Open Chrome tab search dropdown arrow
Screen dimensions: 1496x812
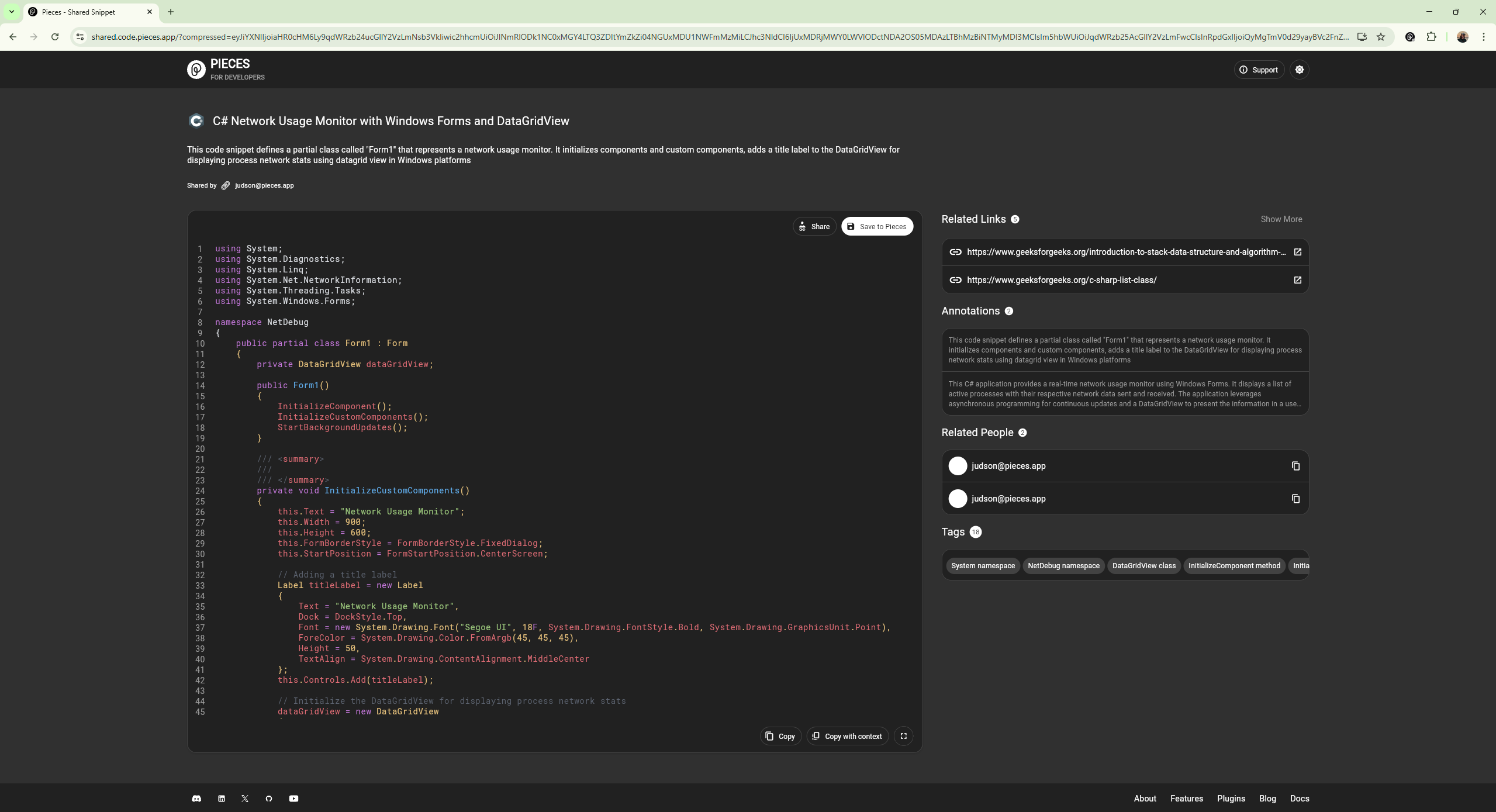(11, 12)
